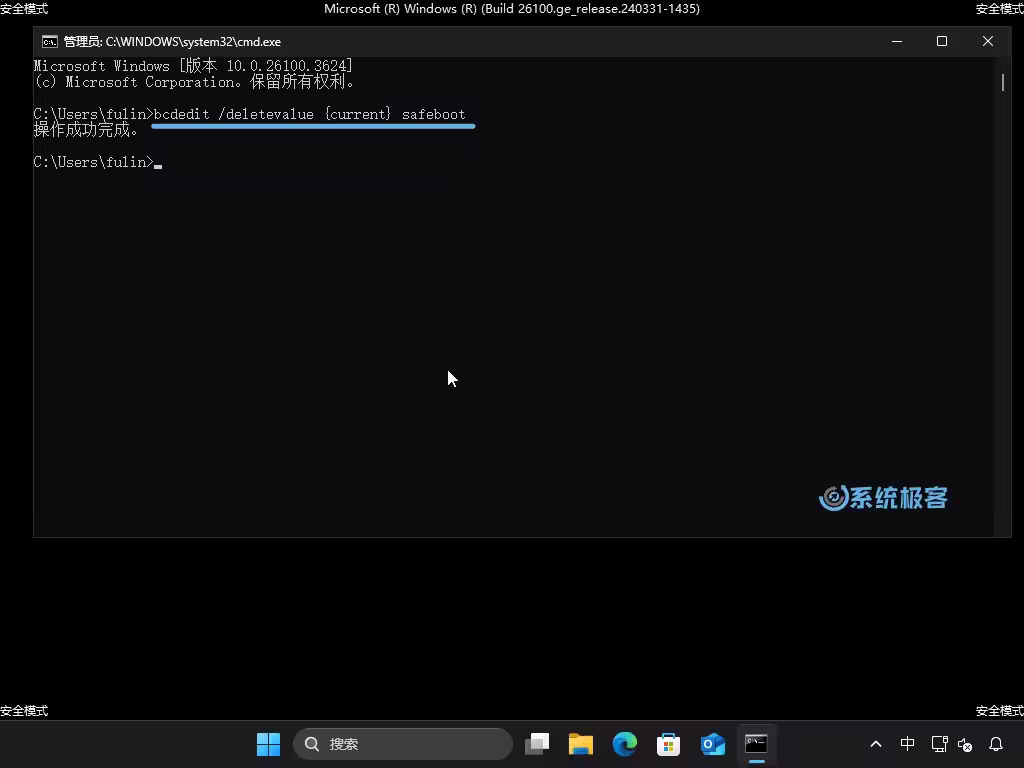Launch Outlook from the taskbar

pos(712,744)
